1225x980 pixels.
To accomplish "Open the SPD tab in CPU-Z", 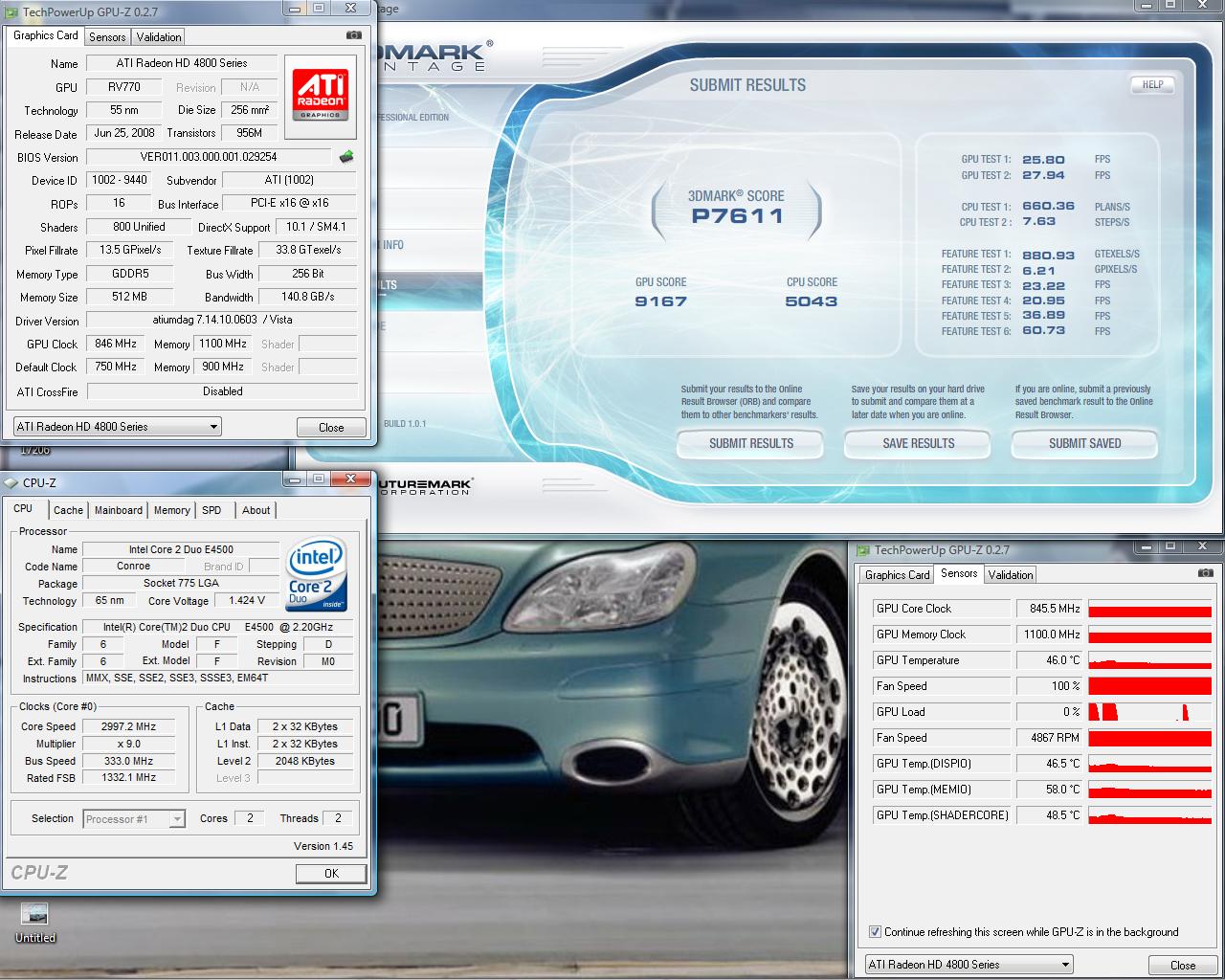I will (x=212, y=510).
